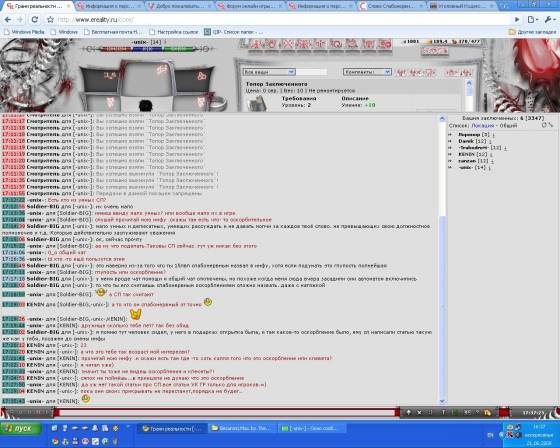Click the Go arrow beside the address bar
This screenshot has height=448, width=560.
517,20
